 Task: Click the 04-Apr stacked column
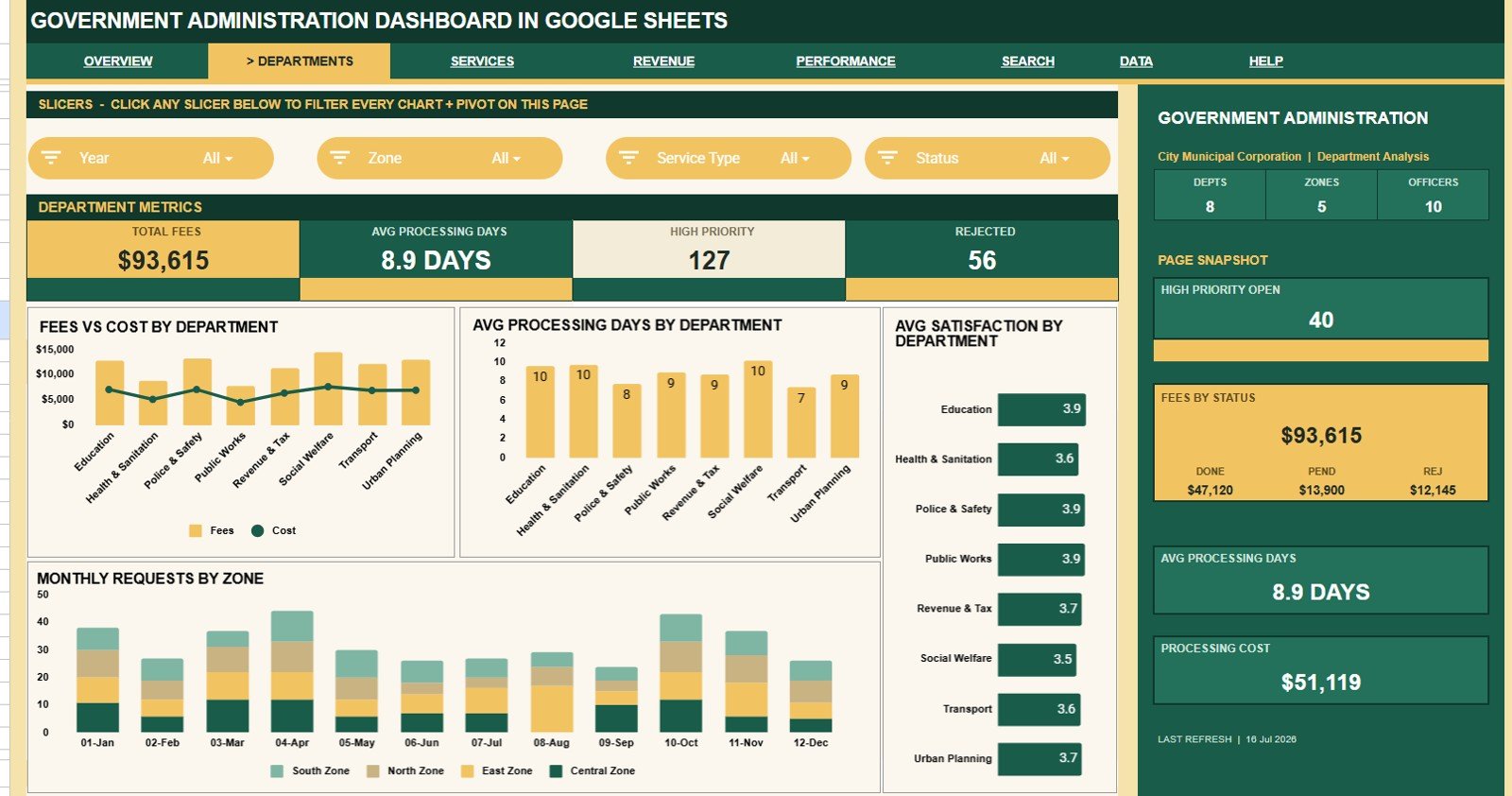pos(292,671)
